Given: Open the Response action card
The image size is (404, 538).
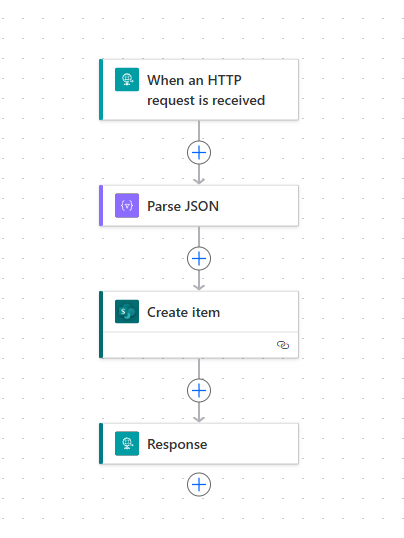Looking at the screenshot, I should [x=199, y=444].
